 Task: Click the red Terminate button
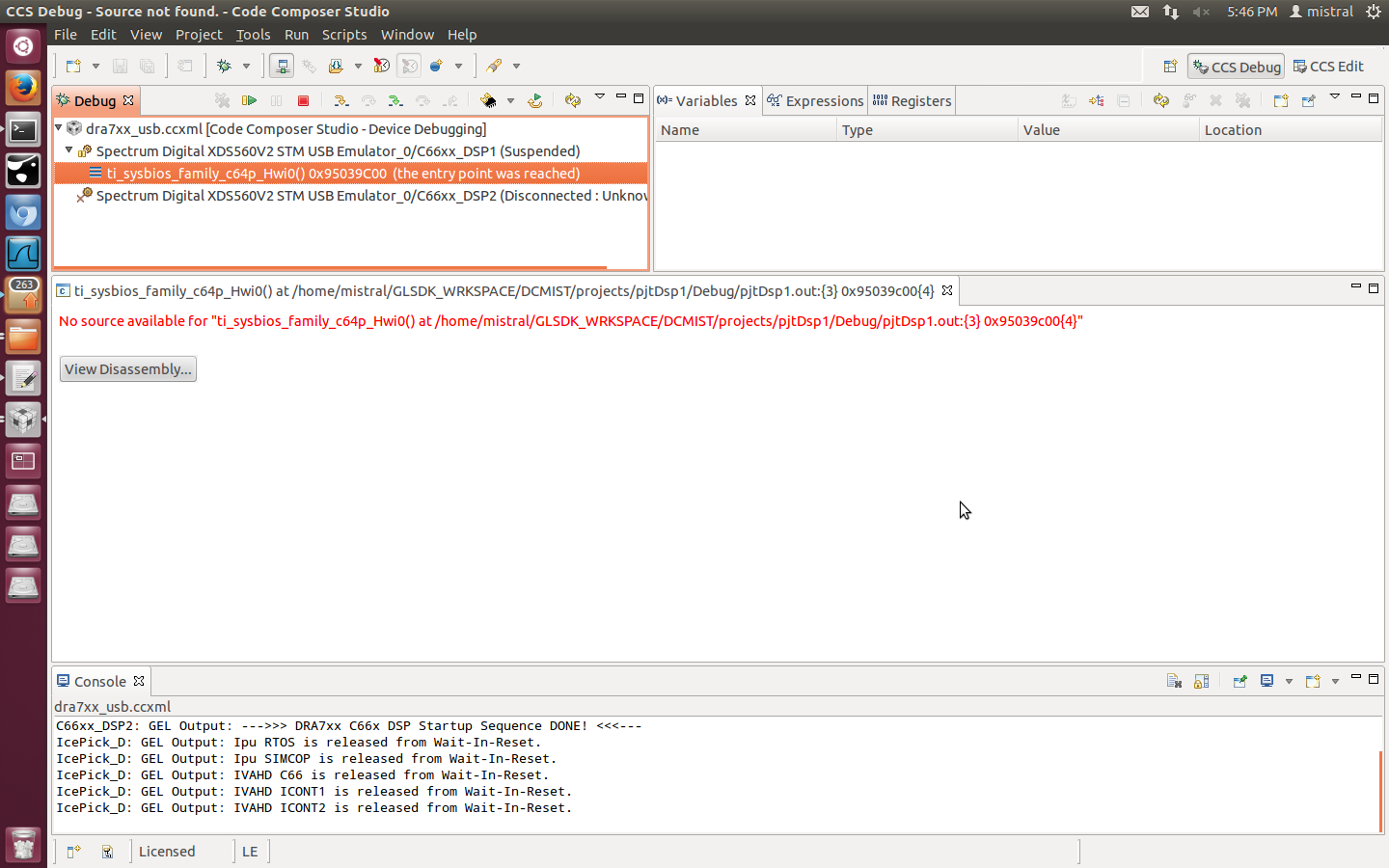click(303, 100)
